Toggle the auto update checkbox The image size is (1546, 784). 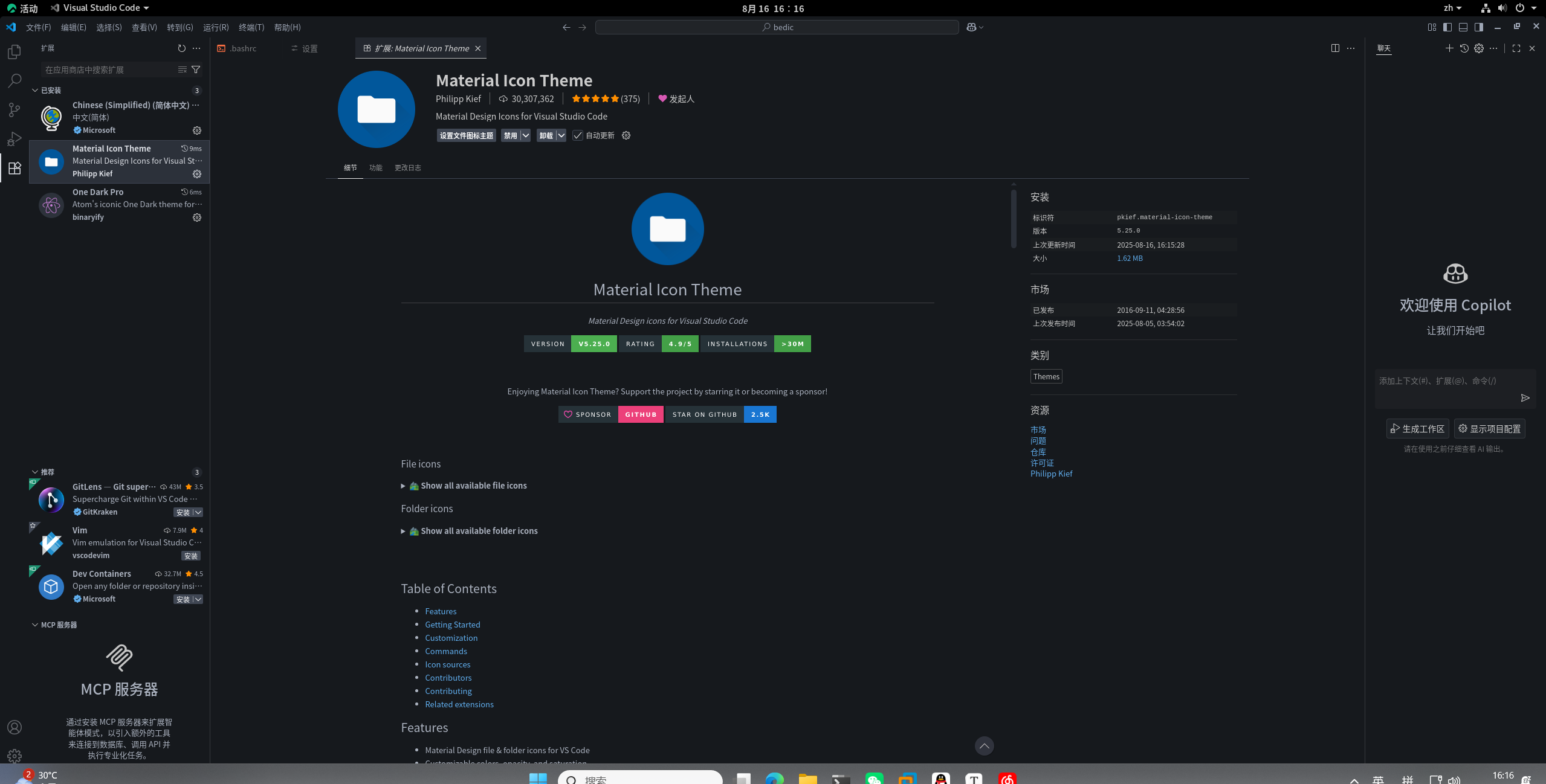tap(578, 135)
